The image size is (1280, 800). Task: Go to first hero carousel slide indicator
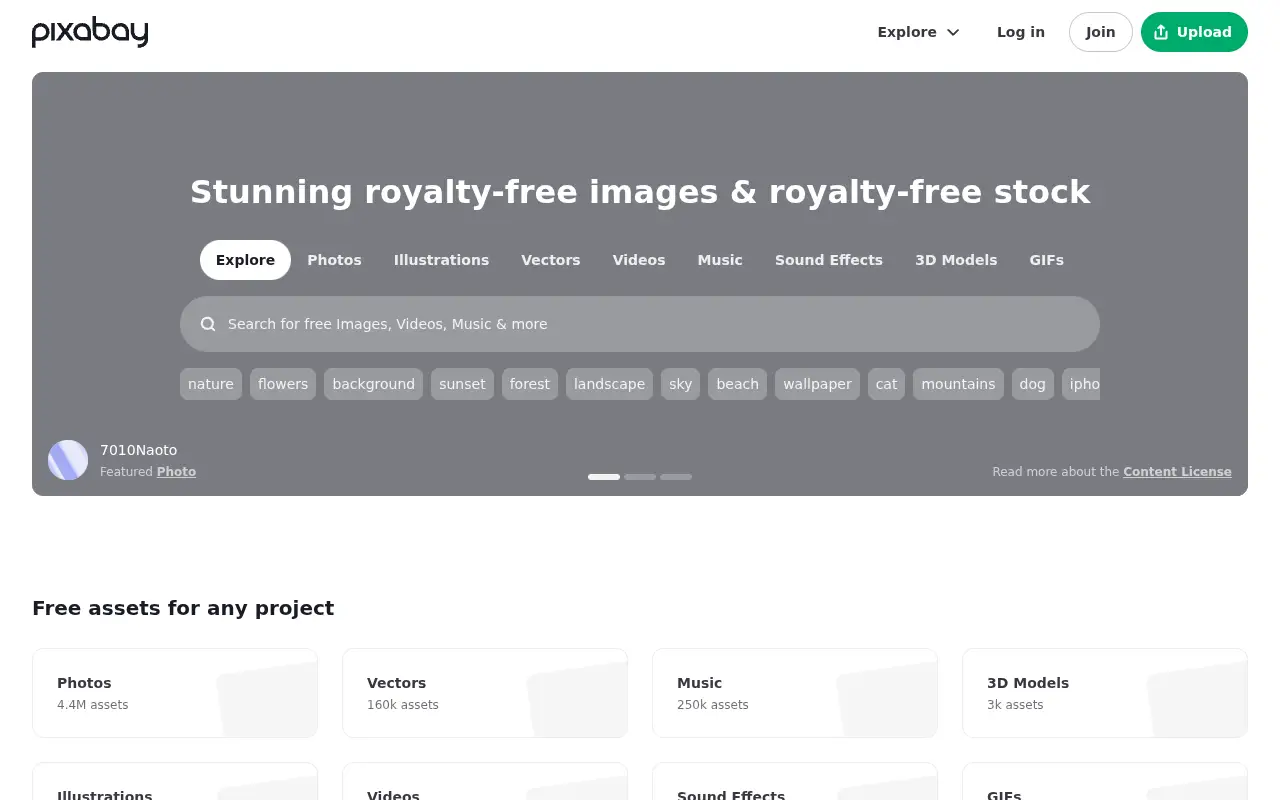coord(604,477)
